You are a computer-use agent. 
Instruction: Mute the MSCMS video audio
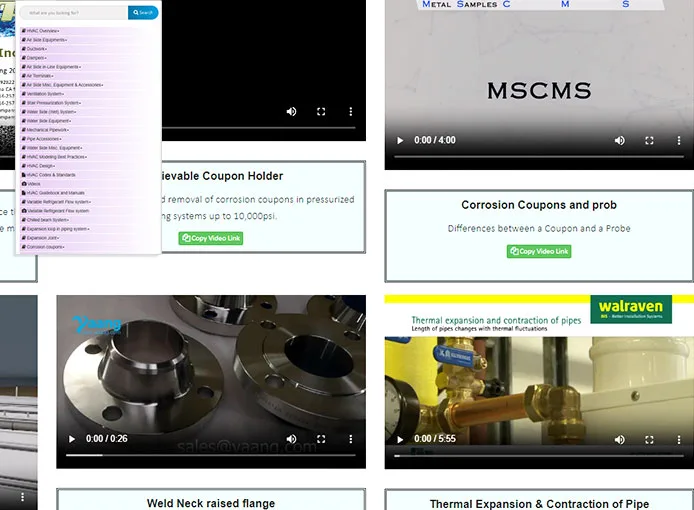619,140
